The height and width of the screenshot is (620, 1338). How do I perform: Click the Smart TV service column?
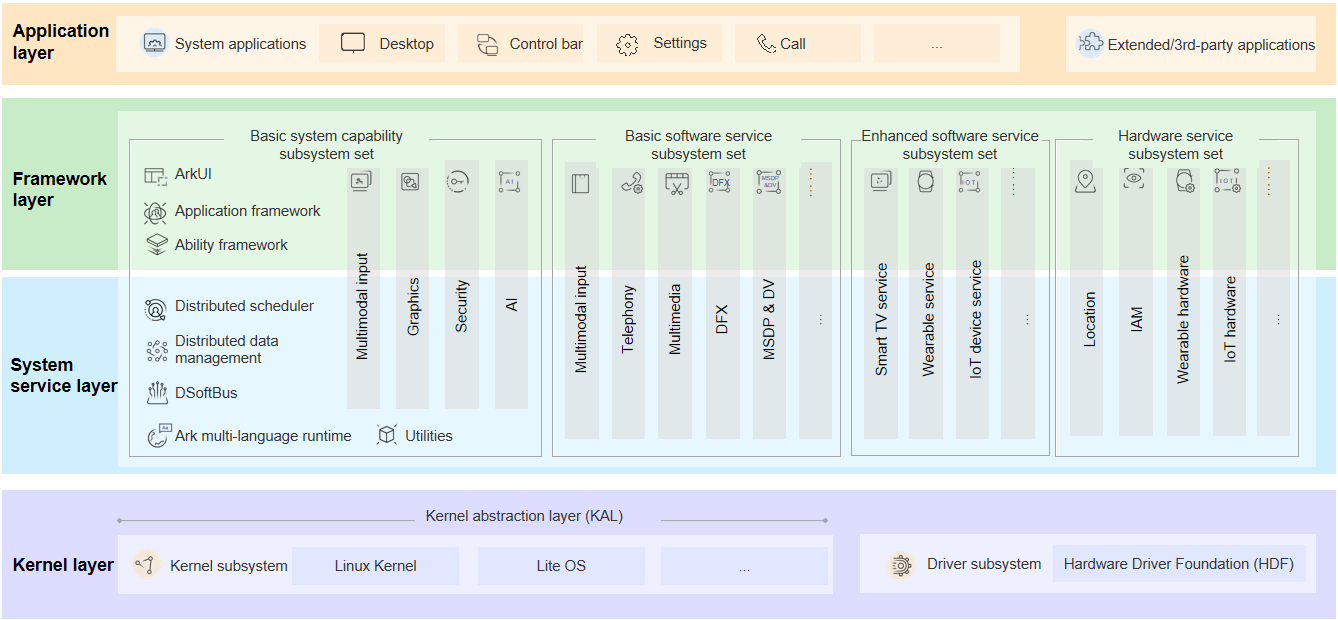click(x=881, y=310)
